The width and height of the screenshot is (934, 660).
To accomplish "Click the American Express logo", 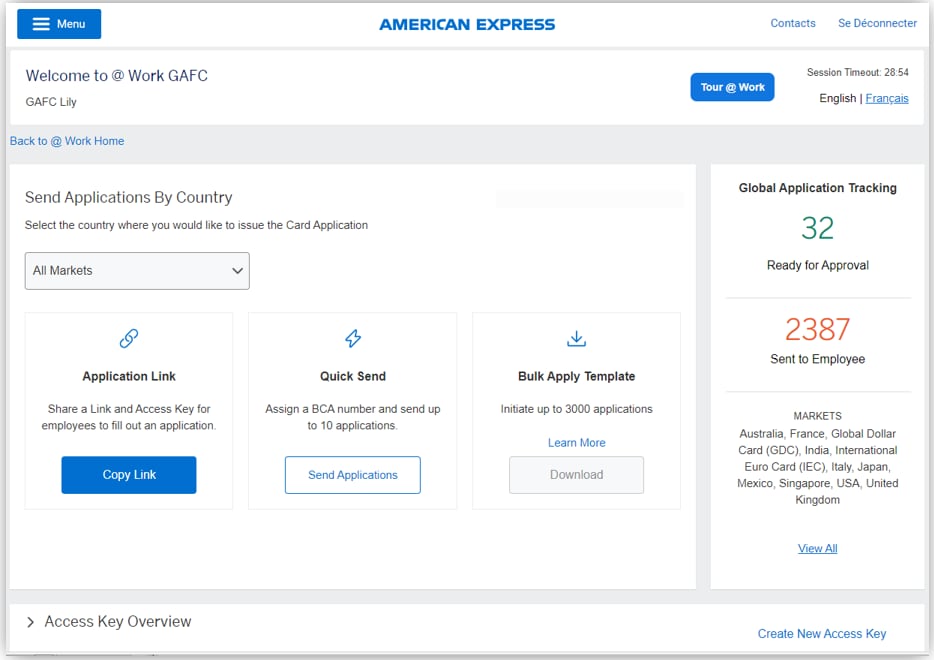I will [466, 24].
